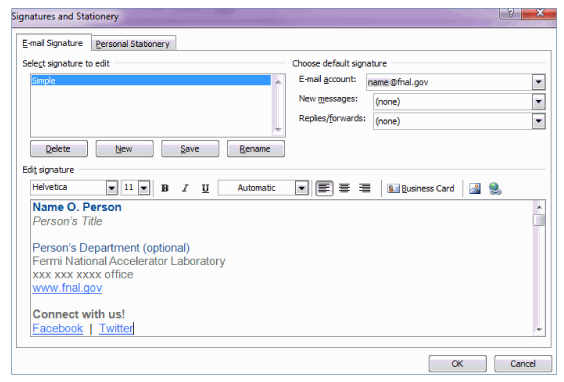Toggle Italic formatting in signature toolbar
The height and width of the screenshot is (382, 564).
tap(185, 188)
